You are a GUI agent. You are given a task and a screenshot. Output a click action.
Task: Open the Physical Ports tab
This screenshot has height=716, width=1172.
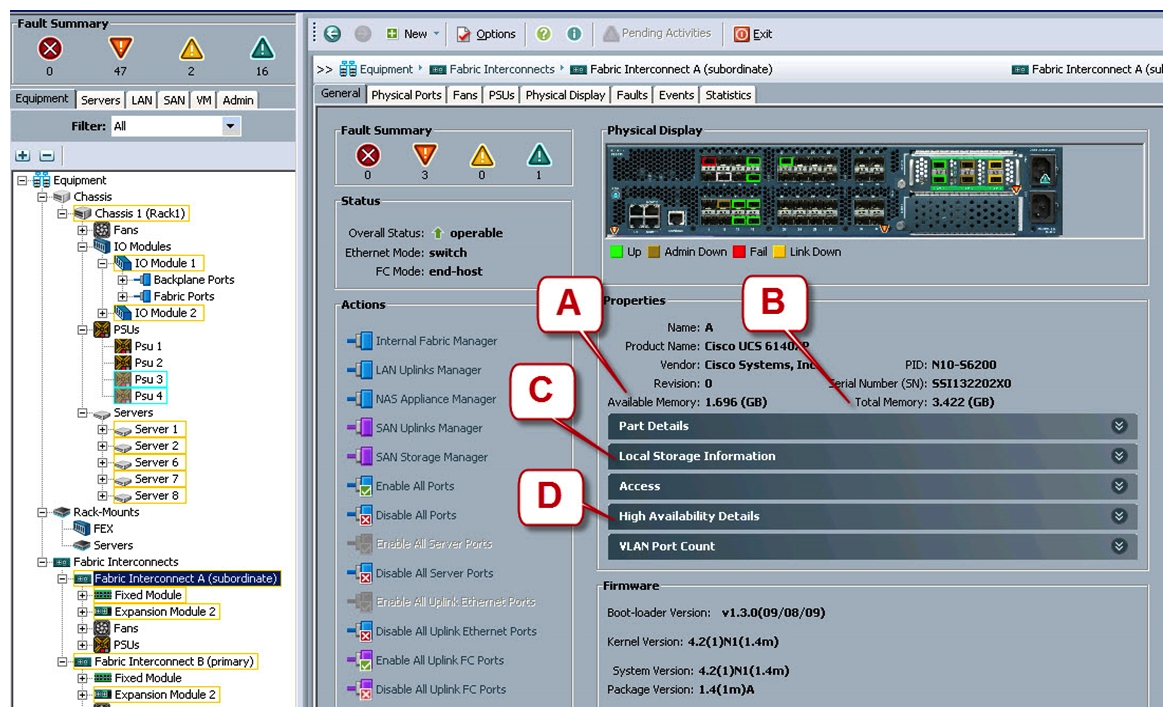pyautogui.click(x=406, y=95)
